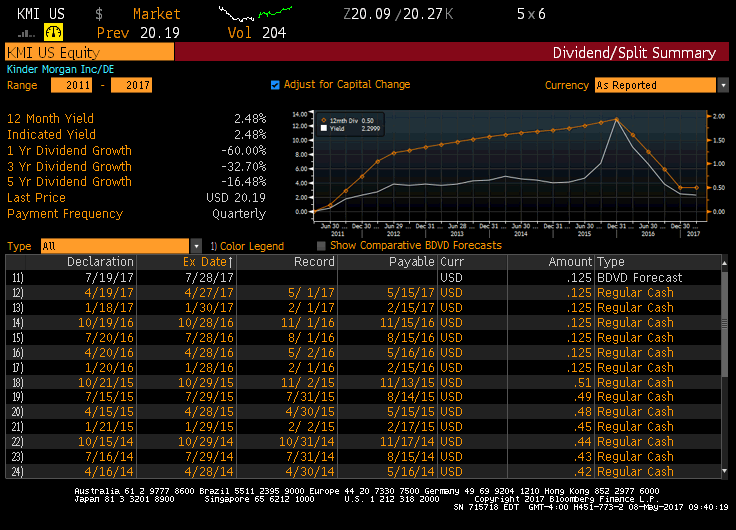Click the bid/ask 20.09 / 20.27 quote

(x=397, y=14)
